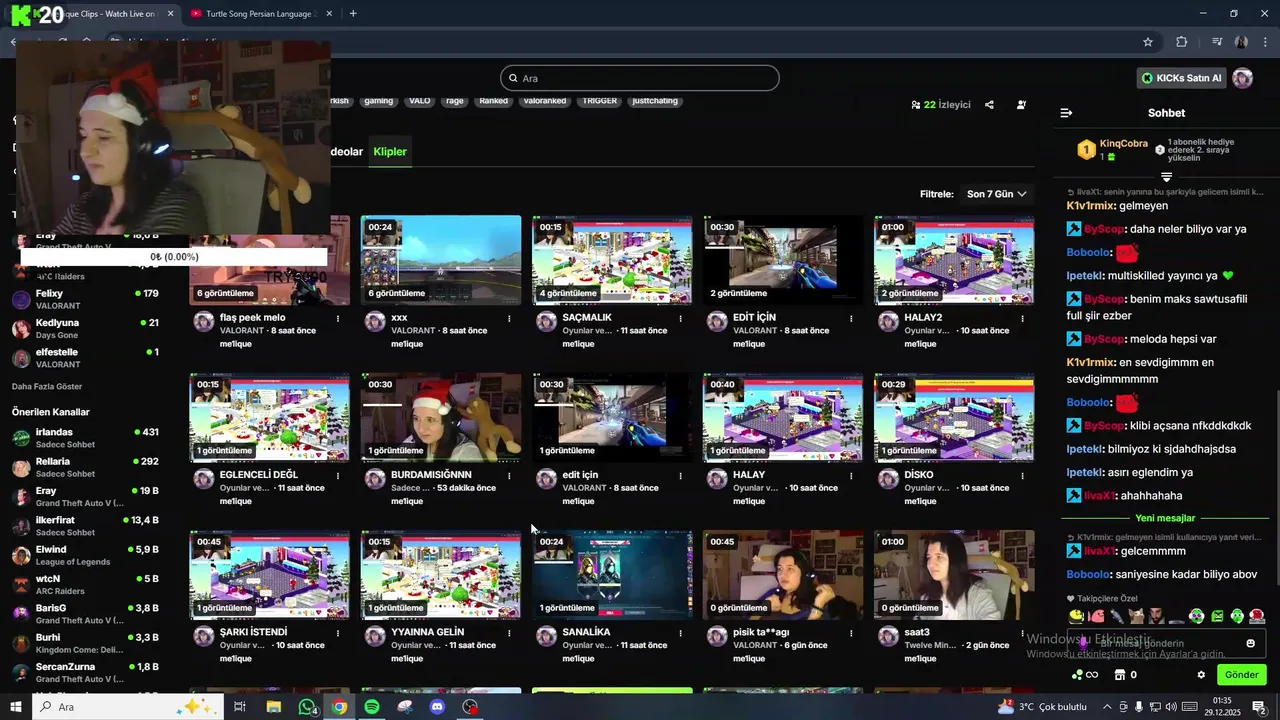The width and height of the screenshot is (1280, 720).
Task: Open three-dot menu for xxx clip
Action: click(x=509, y=318)
